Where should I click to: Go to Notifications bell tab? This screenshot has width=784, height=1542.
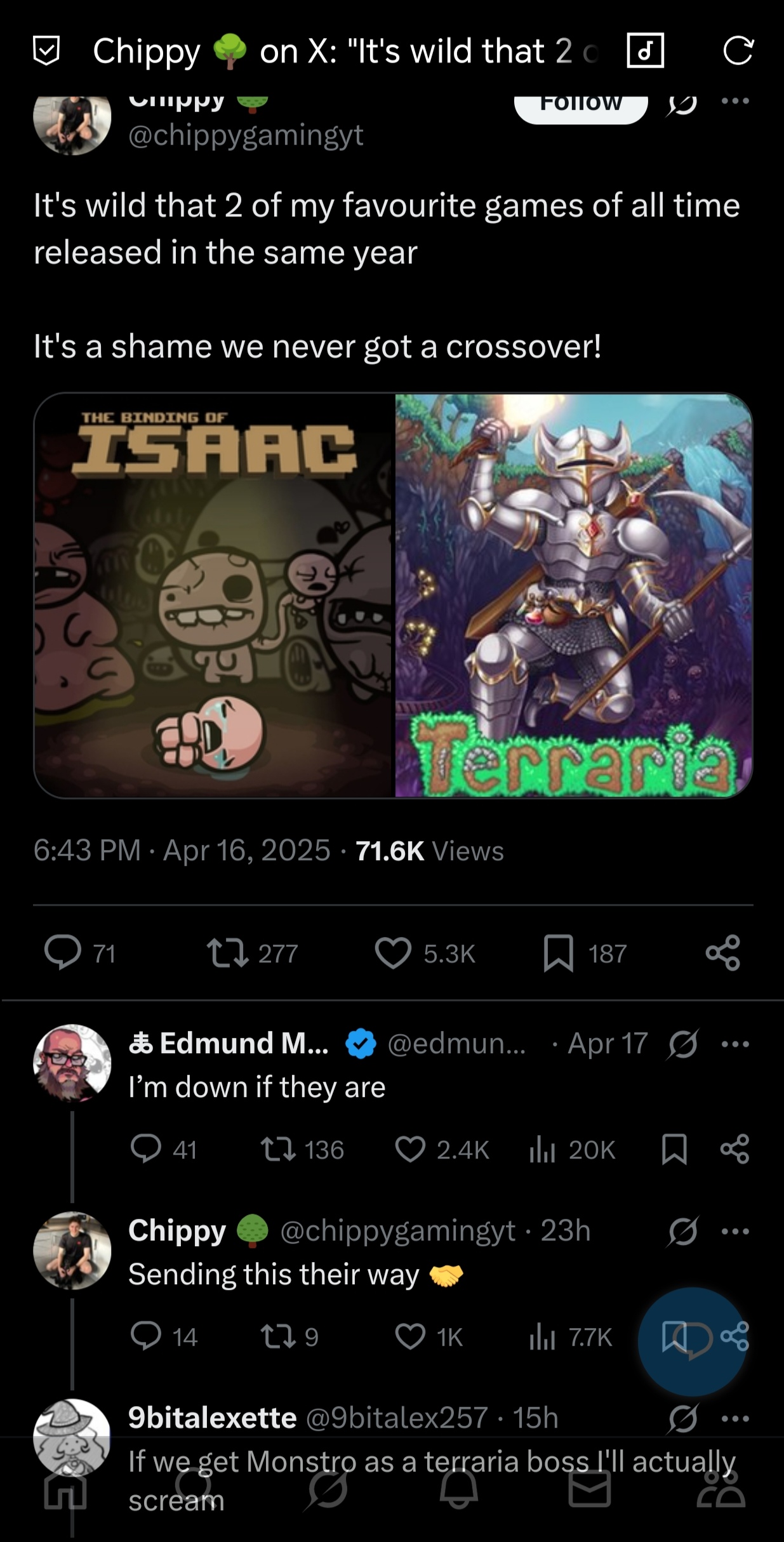point(458,1489)
